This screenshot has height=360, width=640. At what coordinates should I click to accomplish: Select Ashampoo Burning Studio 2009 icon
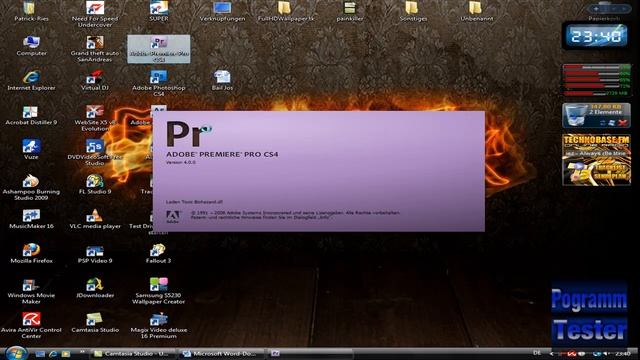pyautogui.click(x=31, y=188)
